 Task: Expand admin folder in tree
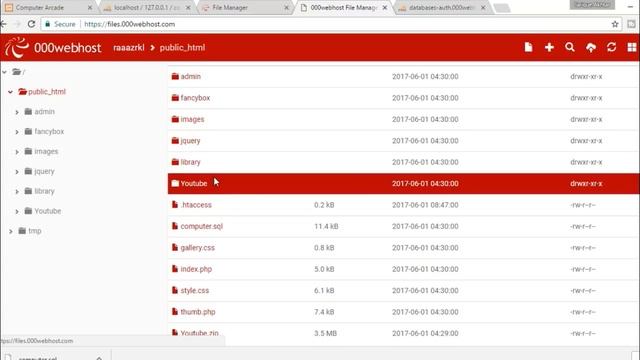[x=17, y=112]
